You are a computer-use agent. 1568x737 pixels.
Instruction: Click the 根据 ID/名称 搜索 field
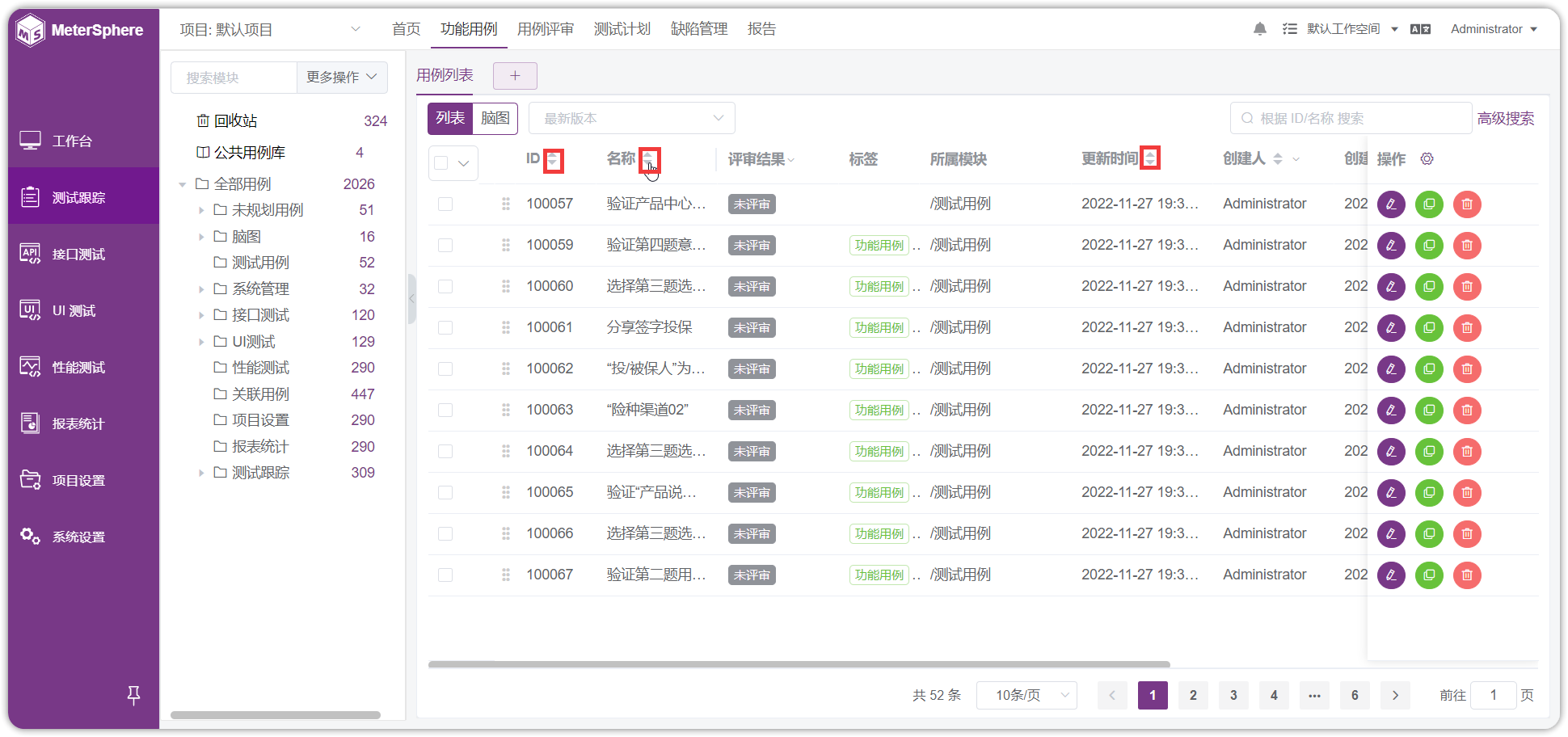1351,118
